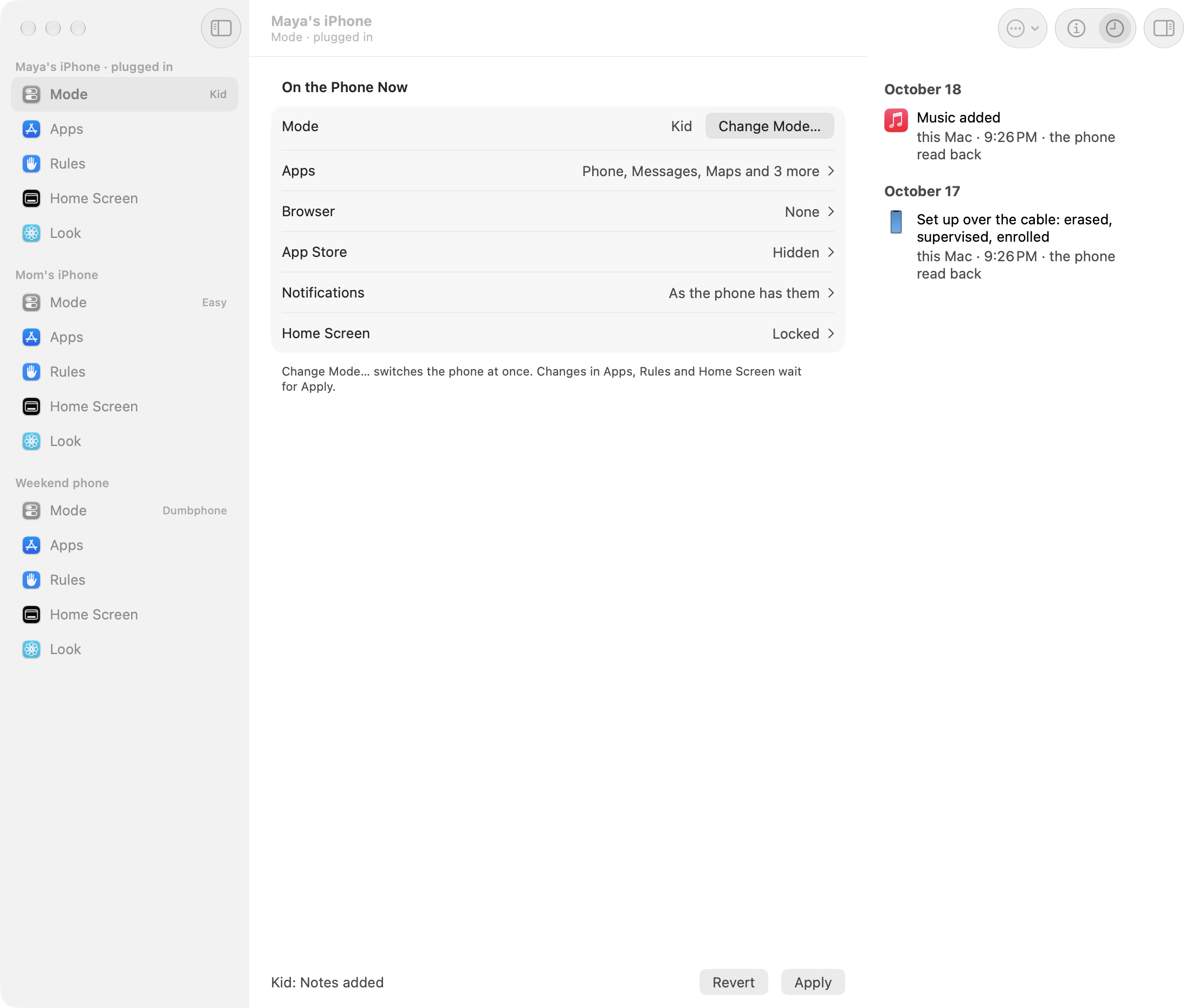The height and width of the screenshot is (1008, 1192).
Task: Select Mode under Weekend phone
Action: coord(125,511)
